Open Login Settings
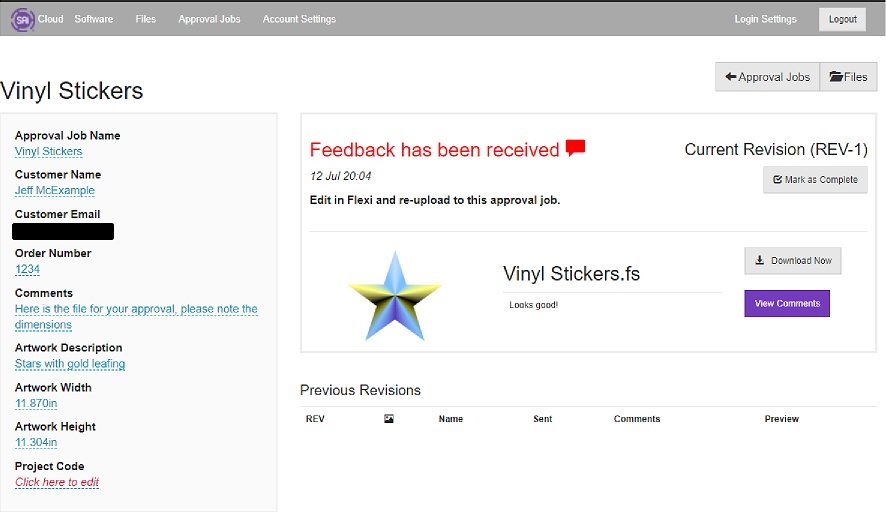The width and height of the screenshot is (886, 529). coord(765,19)
